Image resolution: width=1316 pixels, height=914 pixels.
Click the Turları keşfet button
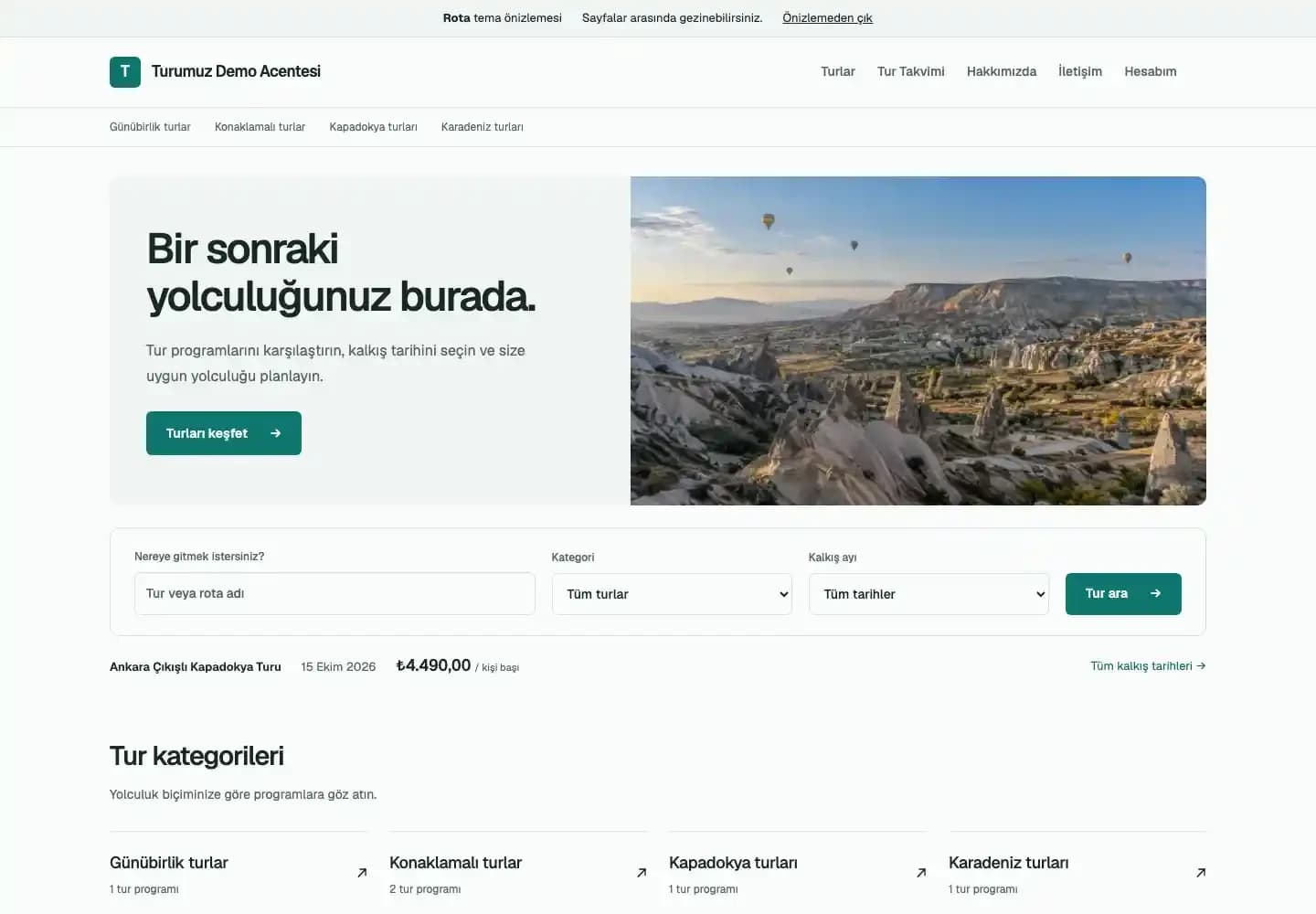(x=224, y=433)
